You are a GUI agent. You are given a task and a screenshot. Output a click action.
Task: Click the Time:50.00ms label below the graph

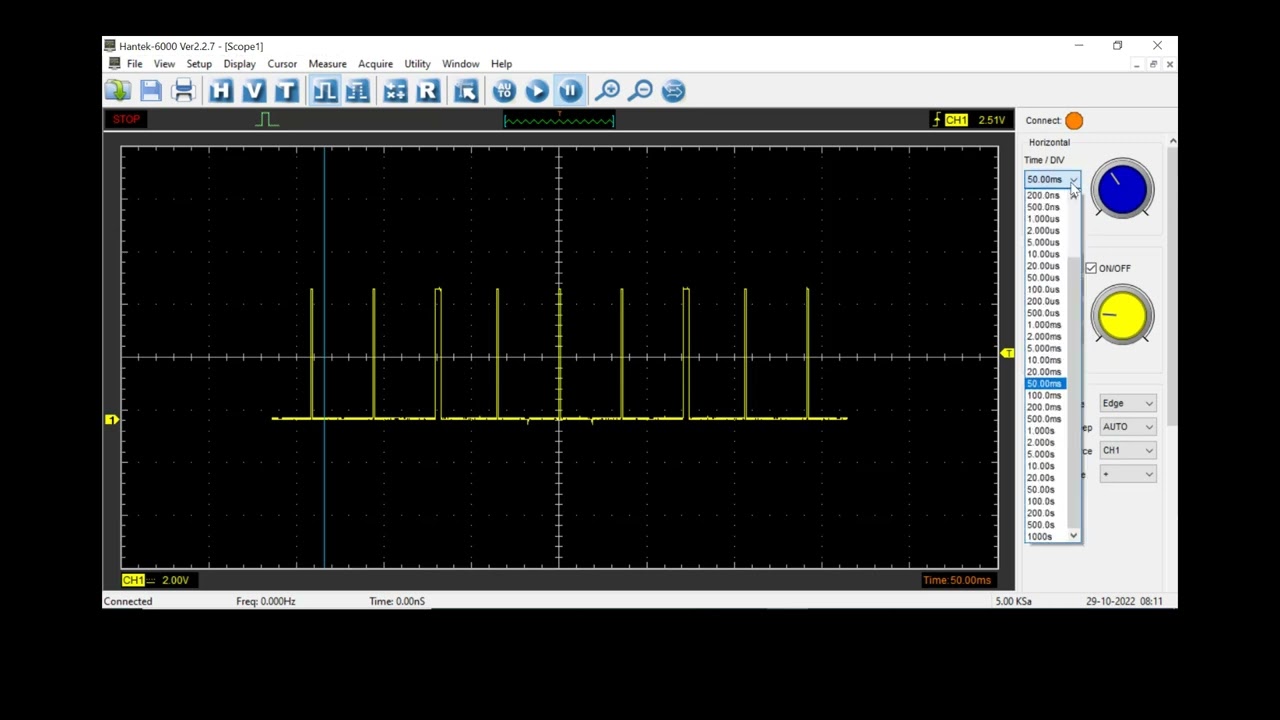point(957,580)
